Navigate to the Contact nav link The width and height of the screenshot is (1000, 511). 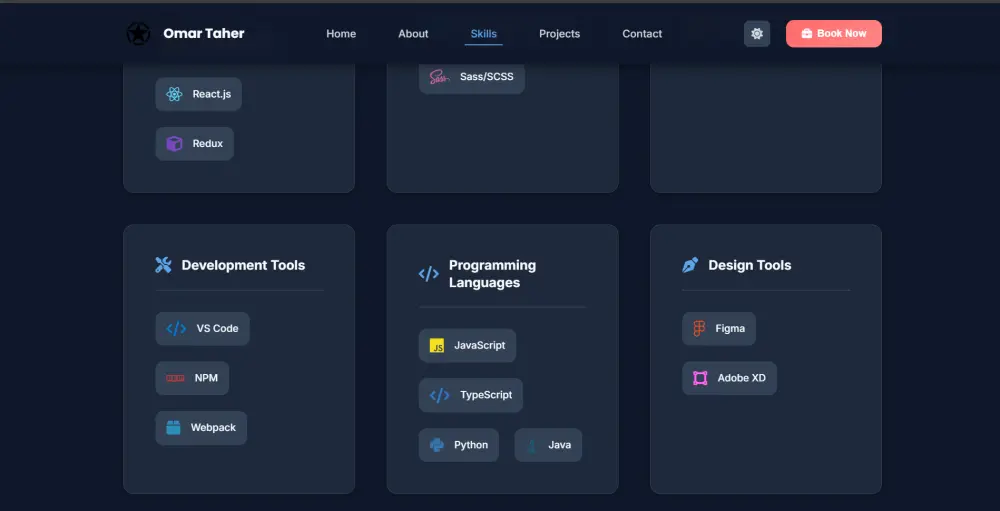642,34
